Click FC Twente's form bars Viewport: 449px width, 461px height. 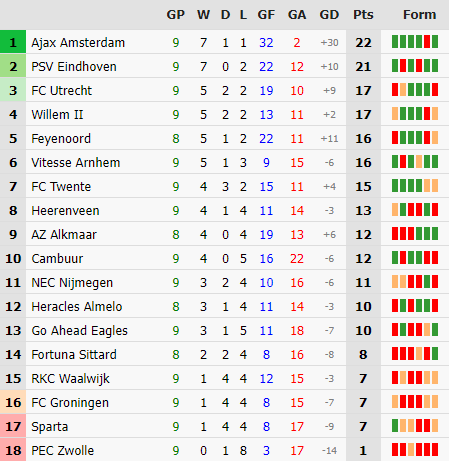(x=415, y=186)
